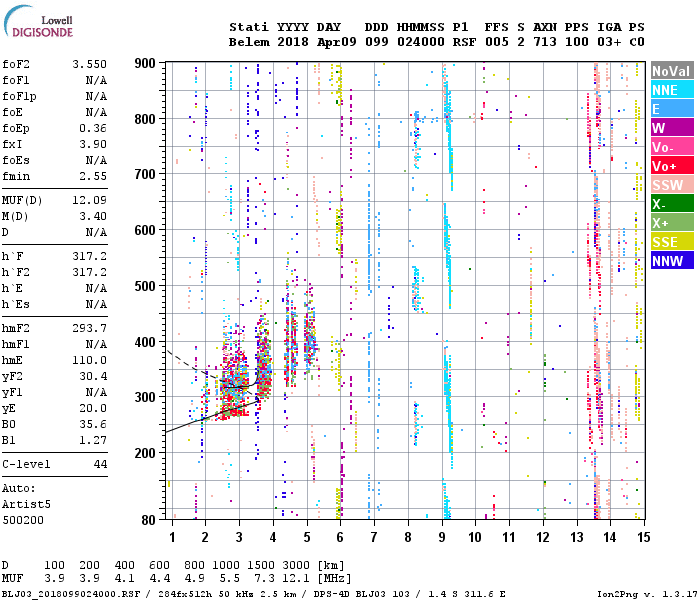700x600 pixels.
Task: Click the solid true-height profile curve
Action: tap(210, 417)
